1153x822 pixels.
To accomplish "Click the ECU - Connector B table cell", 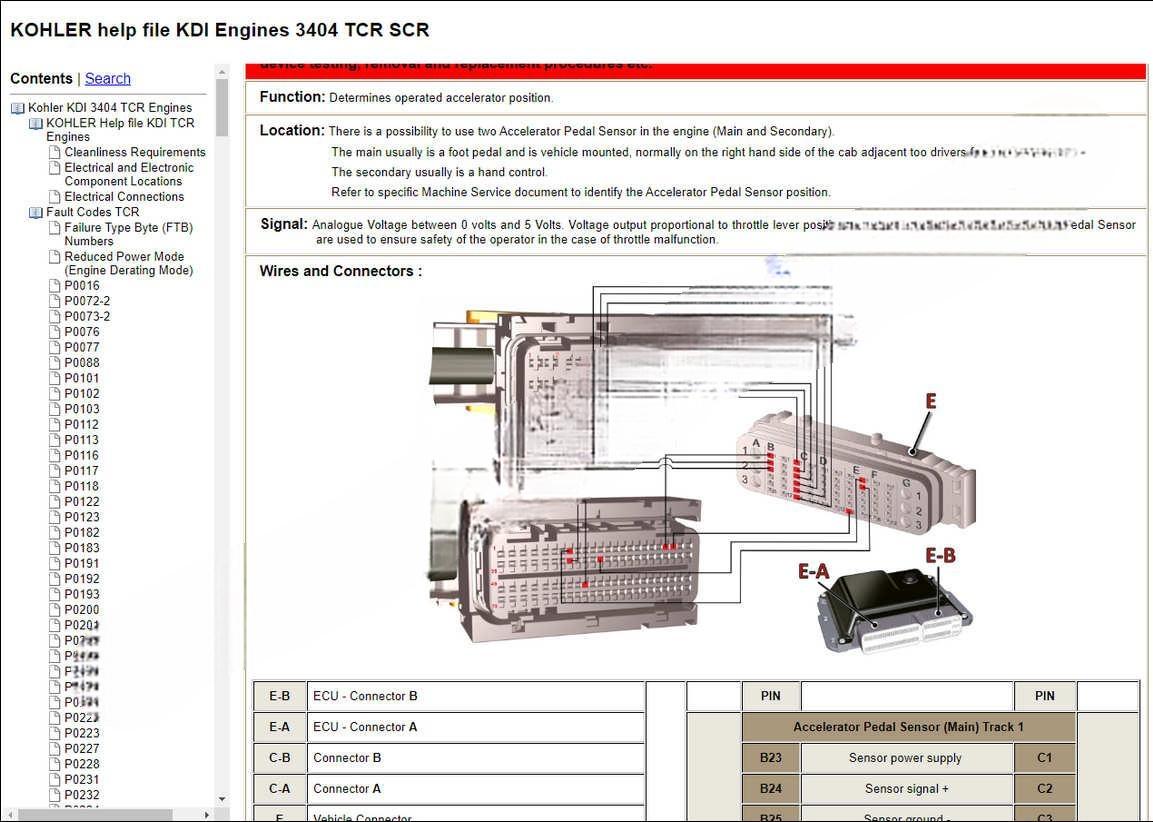I will (475, 696).
